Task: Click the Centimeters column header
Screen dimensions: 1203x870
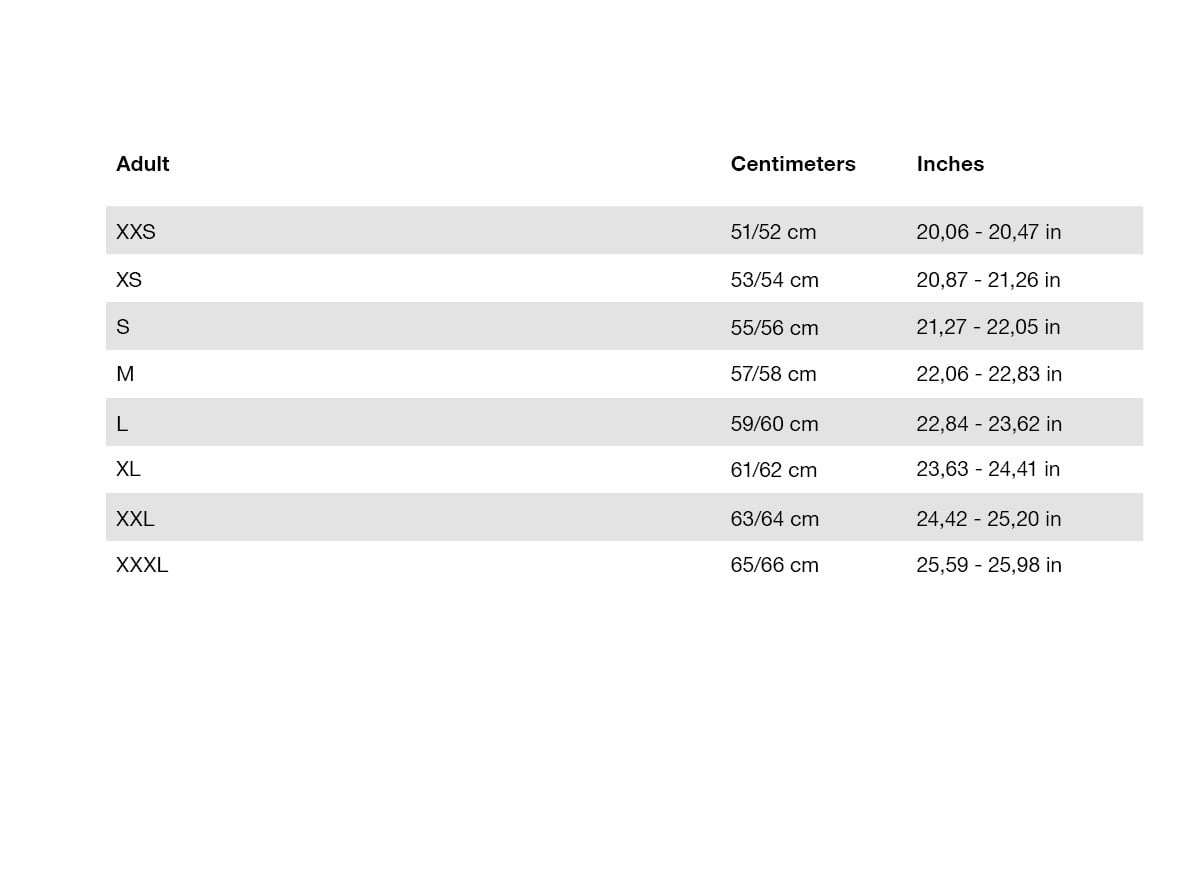Action: tap(793, 164)
